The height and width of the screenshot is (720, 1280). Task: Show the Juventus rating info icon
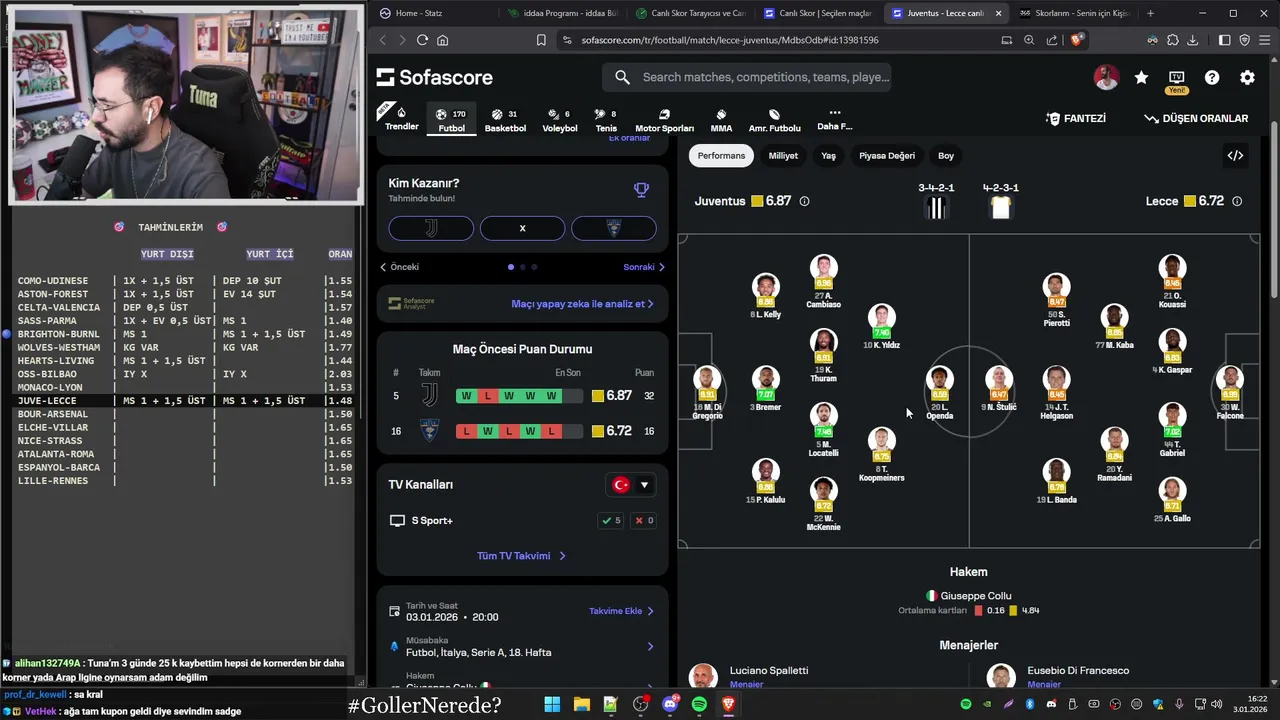804,201
